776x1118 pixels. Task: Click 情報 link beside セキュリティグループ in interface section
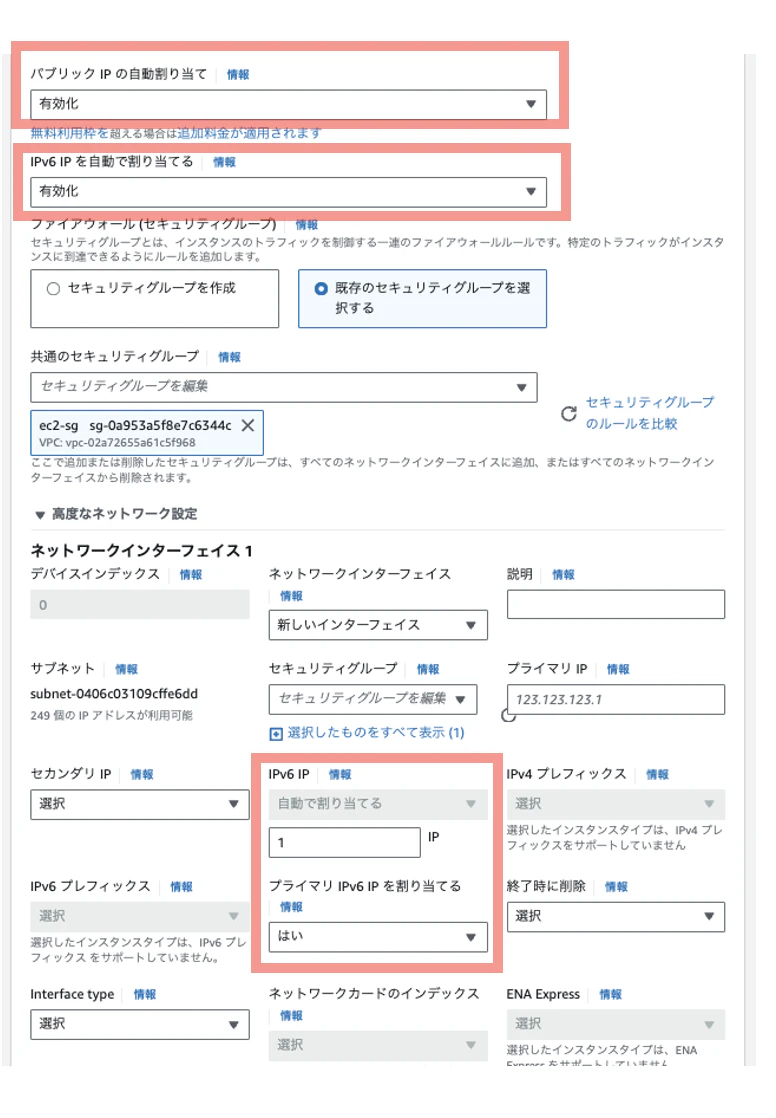(x=429, y=670)
